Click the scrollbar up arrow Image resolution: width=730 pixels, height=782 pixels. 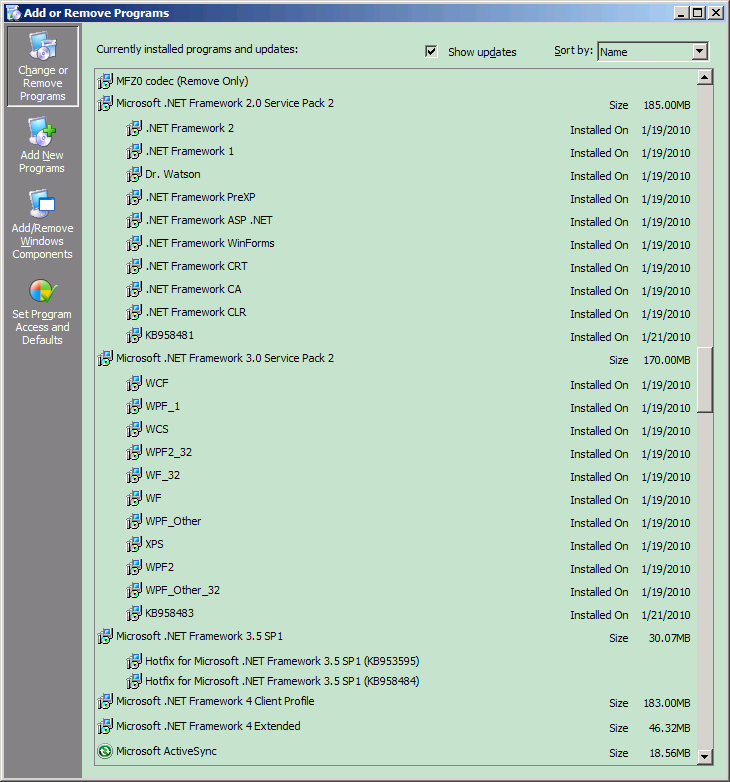tap(705, 77)
